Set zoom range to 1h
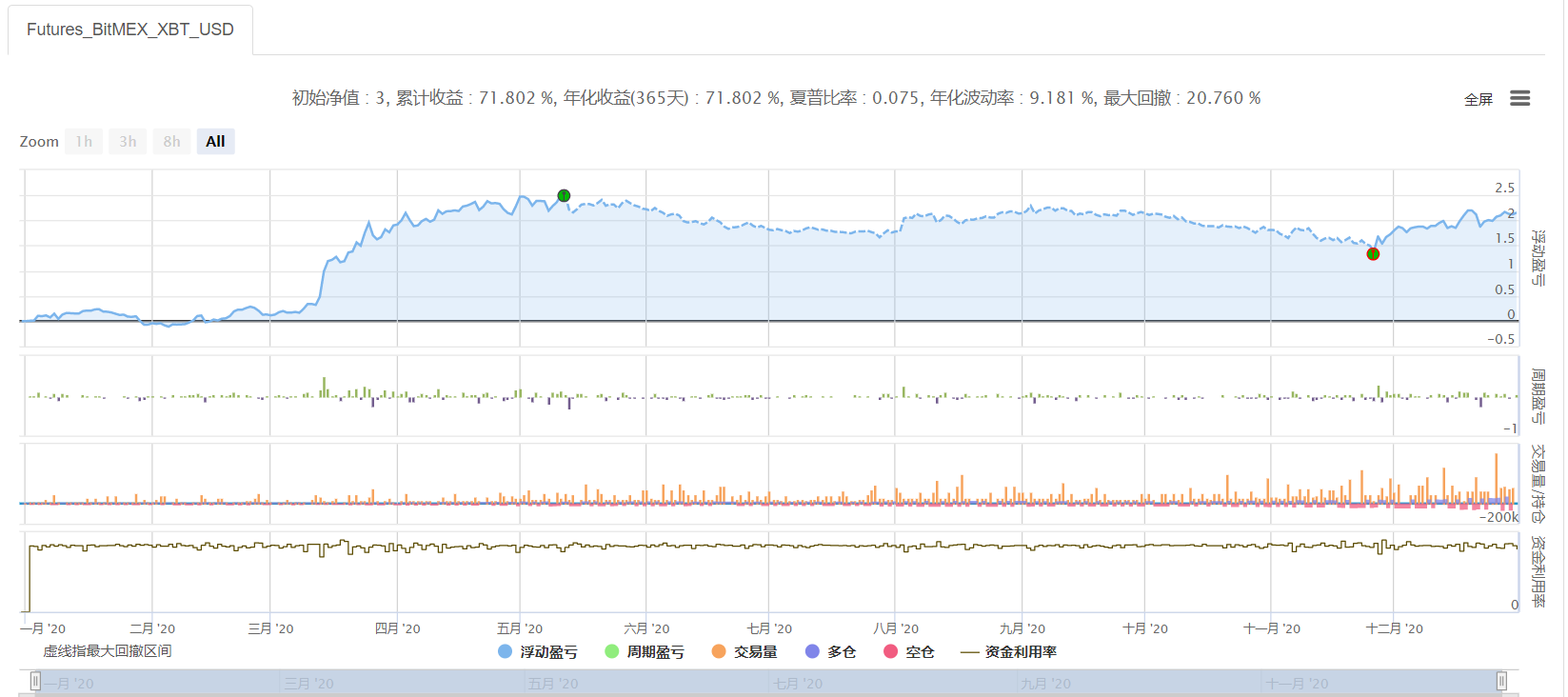The image size is (1568, 697). pyautogui.click(x=84, y=142)
